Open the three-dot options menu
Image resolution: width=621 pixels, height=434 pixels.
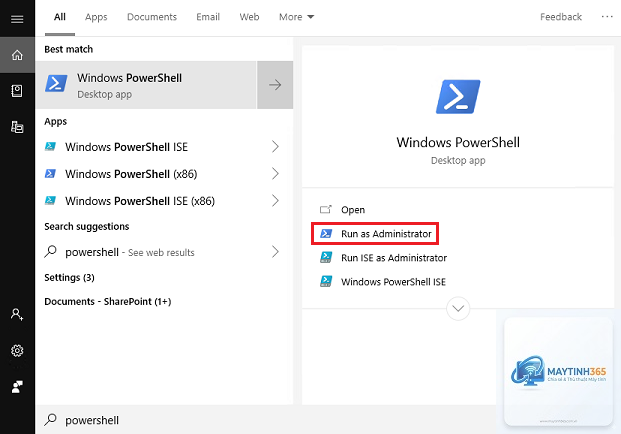pos(607,17)
